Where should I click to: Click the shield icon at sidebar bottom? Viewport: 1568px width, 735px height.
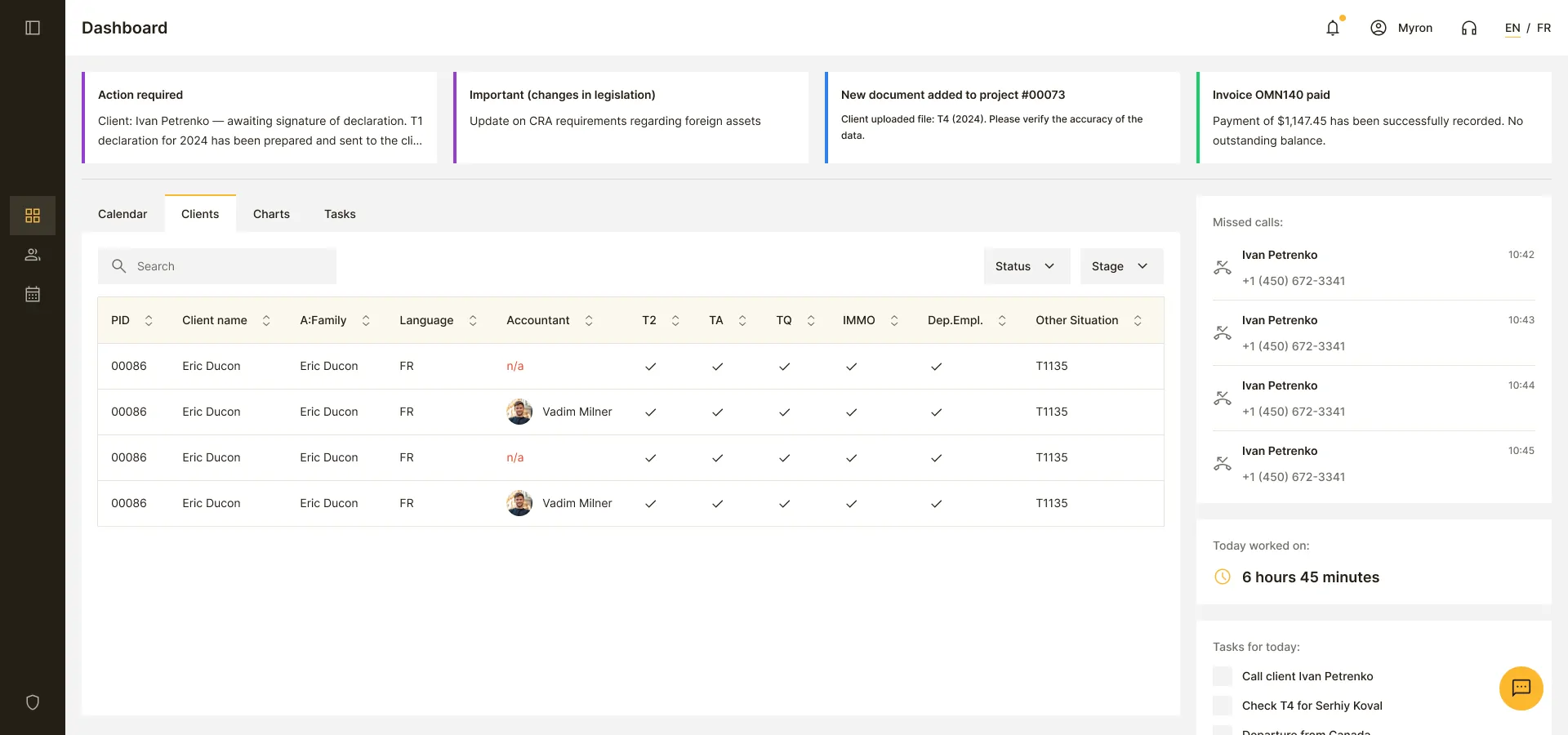tap(33, 702)
